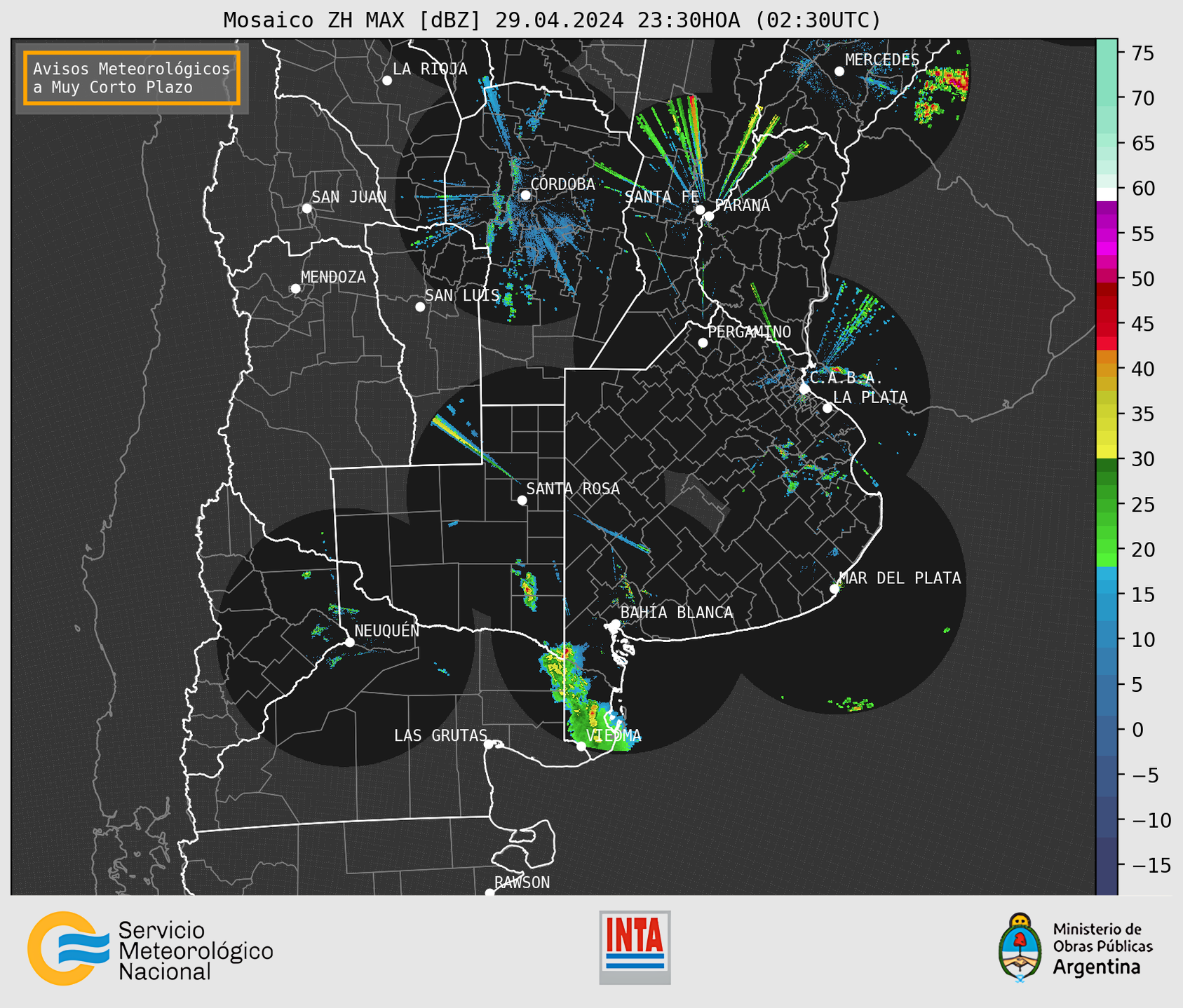Click the 75 dBZ color scale swatch
This screenshot has height=1008, width=1183.
[x=1107, y=53]
